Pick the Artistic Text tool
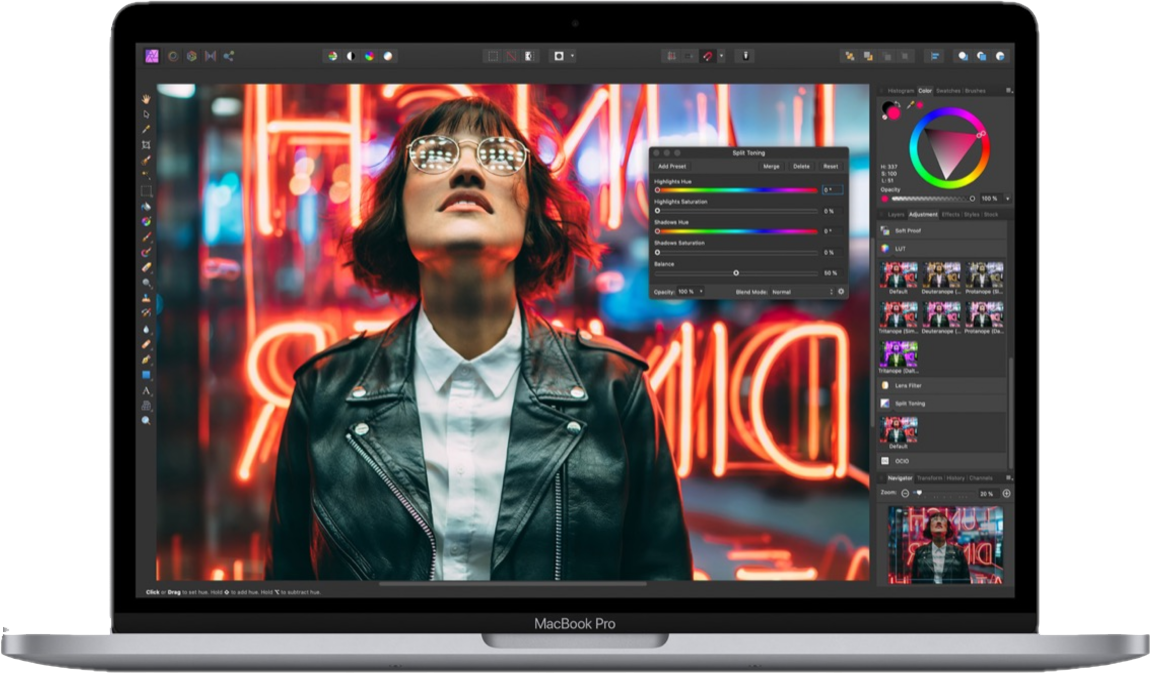Viewport: 1150px width, 673px height. click(146, 390)
